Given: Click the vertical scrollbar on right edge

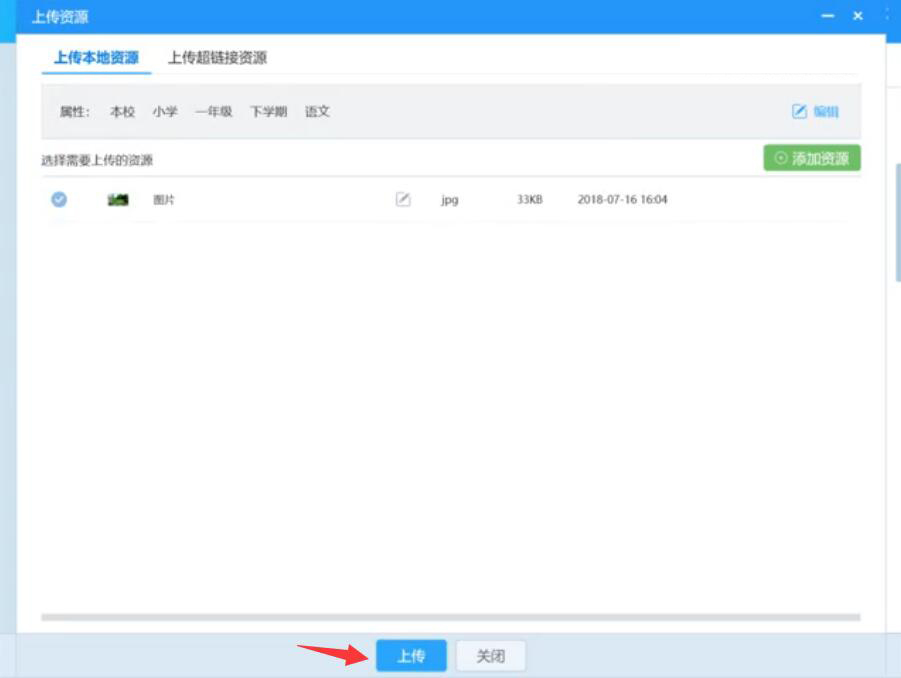Looking at the screenshot, I should point(898,222).
